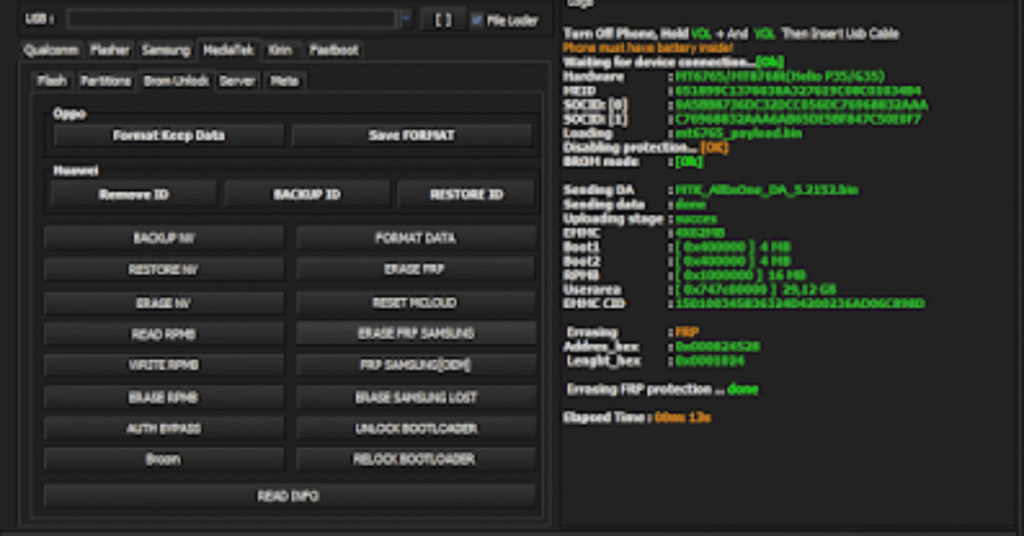1024x536 pixels.
Task: Click the 'Uploading stage' log entry
Action: (x=640, y=219)
